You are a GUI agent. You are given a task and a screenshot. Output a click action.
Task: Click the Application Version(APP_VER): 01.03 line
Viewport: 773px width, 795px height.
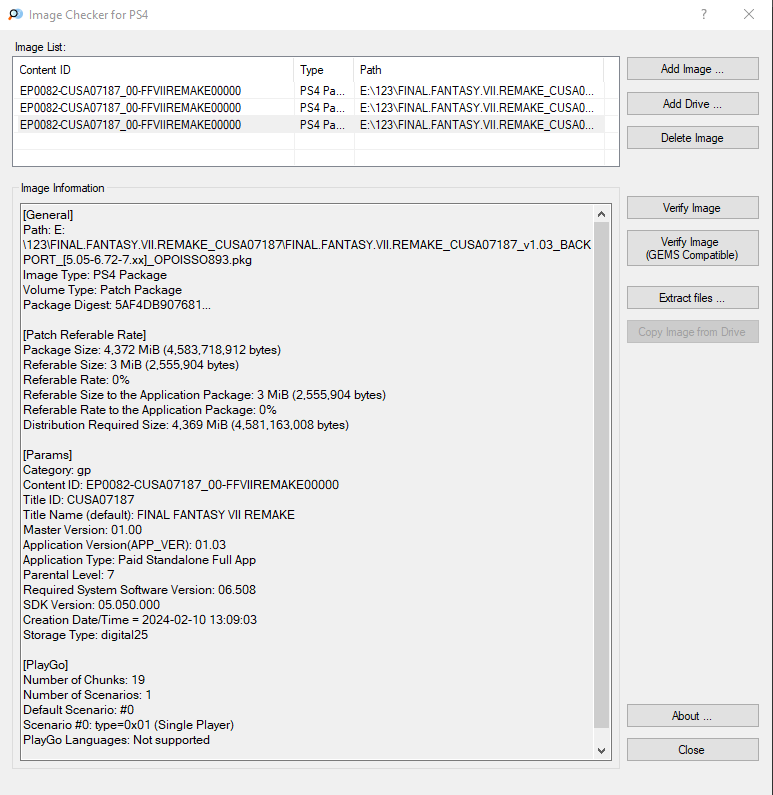point(124,545)
